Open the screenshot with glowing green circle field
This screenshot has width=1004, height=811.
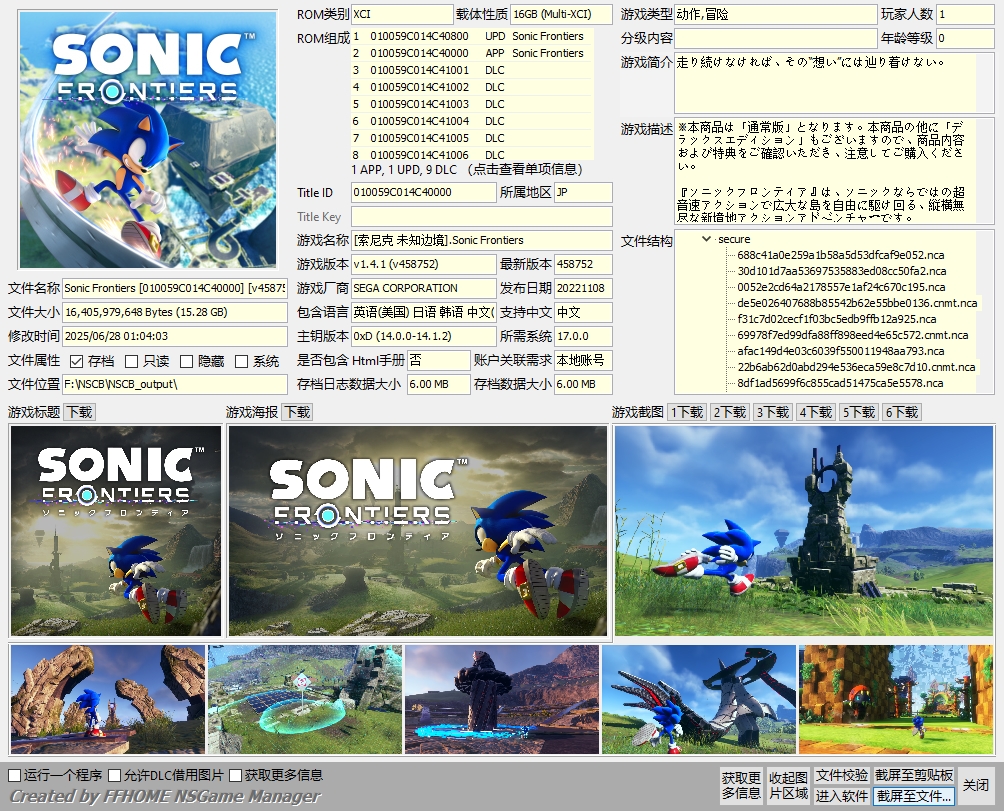[305, 699]
